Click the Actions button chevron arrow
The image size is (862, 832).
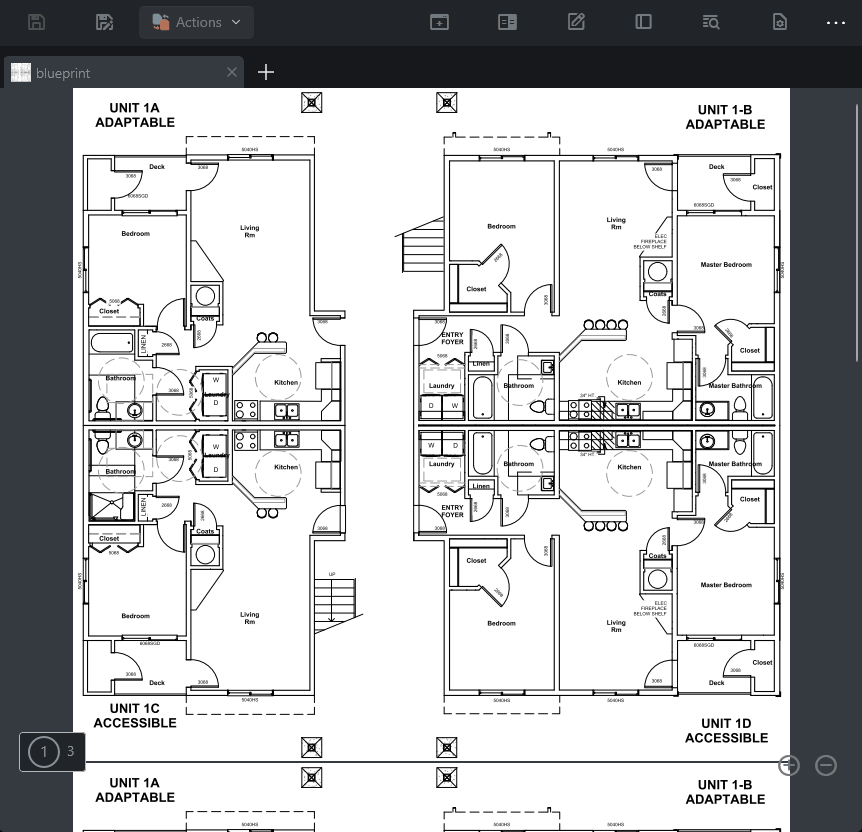236,22
